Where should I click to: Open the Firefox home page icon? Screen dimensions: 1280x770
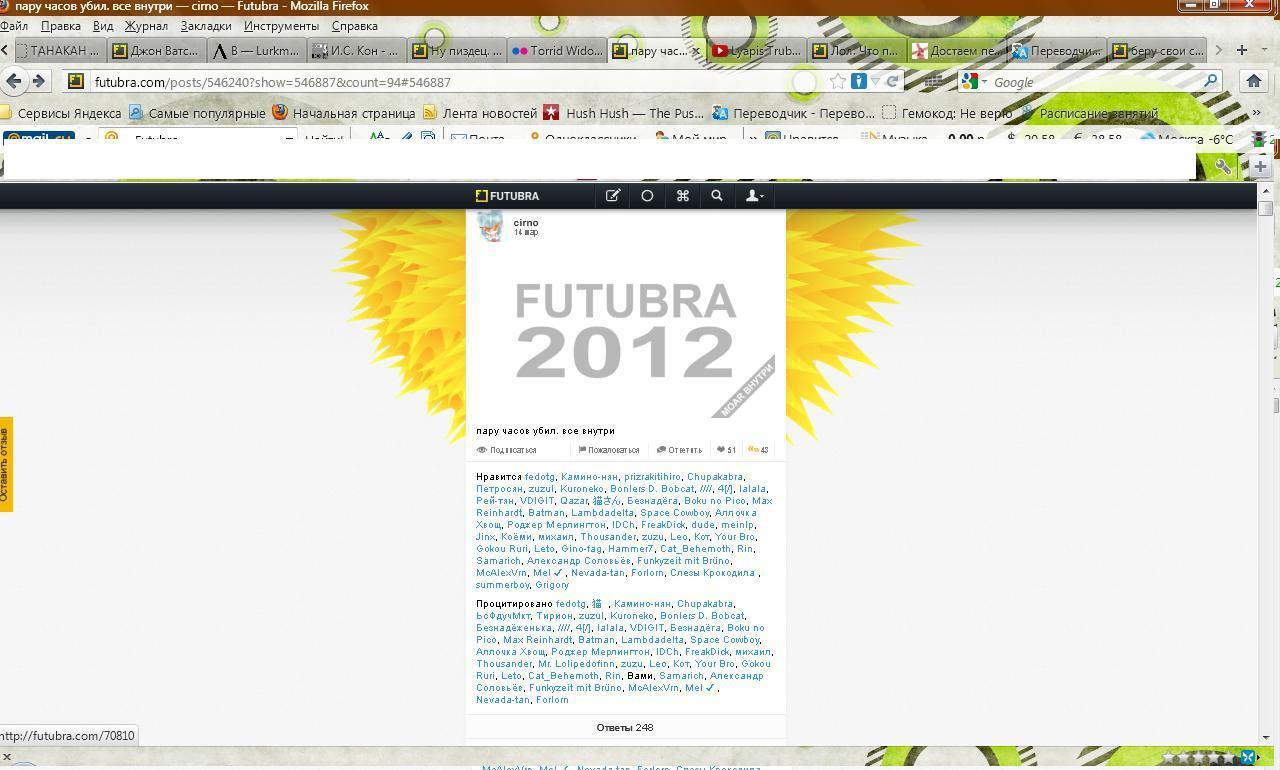click(x=1253, y=82)
